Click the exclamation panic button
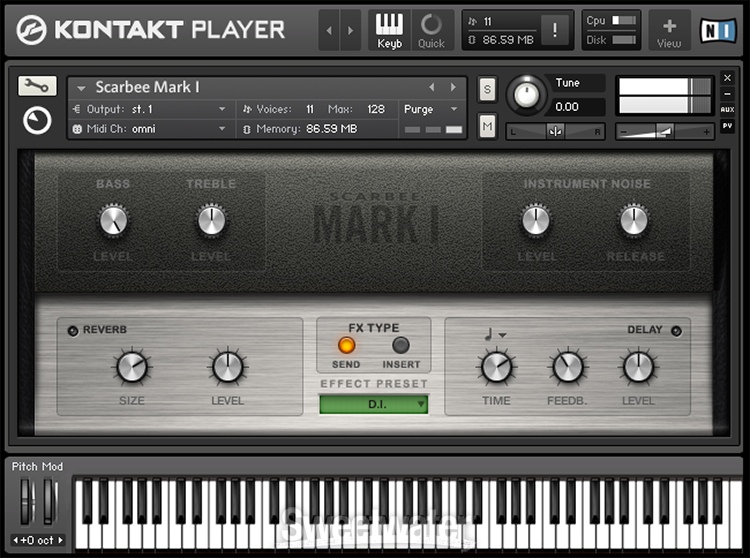 point(554,30)
